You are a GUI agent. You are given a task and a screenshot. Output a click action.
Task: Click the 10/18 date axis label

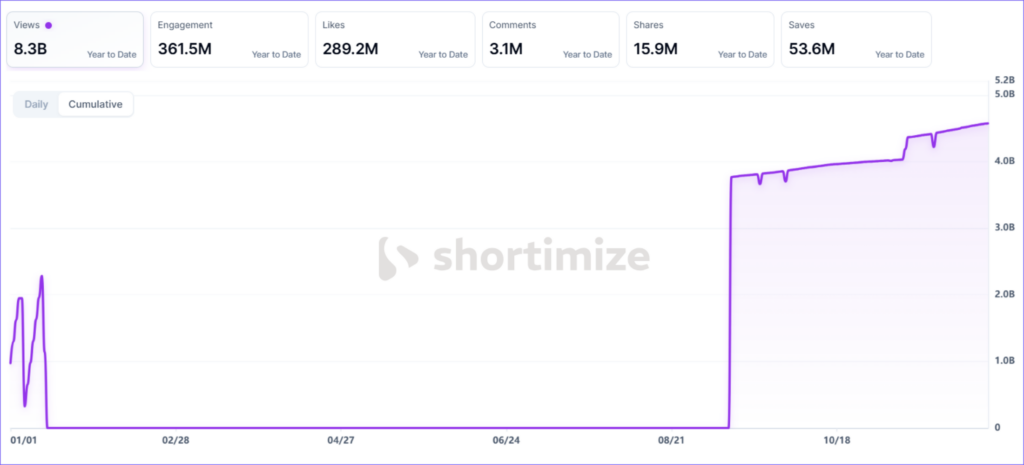pyautogui.click(x=837, y=440)
